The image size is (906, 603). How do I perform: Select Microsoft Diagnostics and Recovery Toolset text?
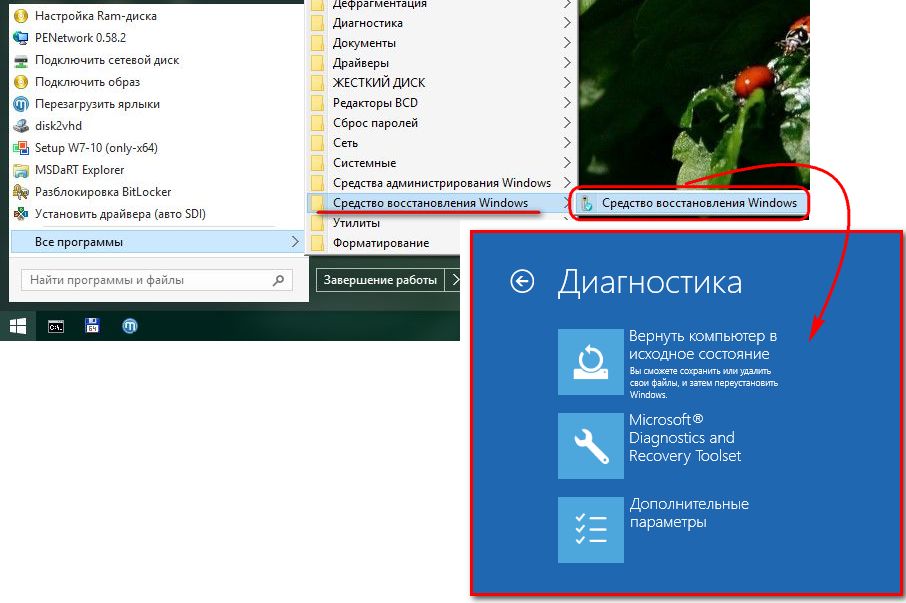685,438
